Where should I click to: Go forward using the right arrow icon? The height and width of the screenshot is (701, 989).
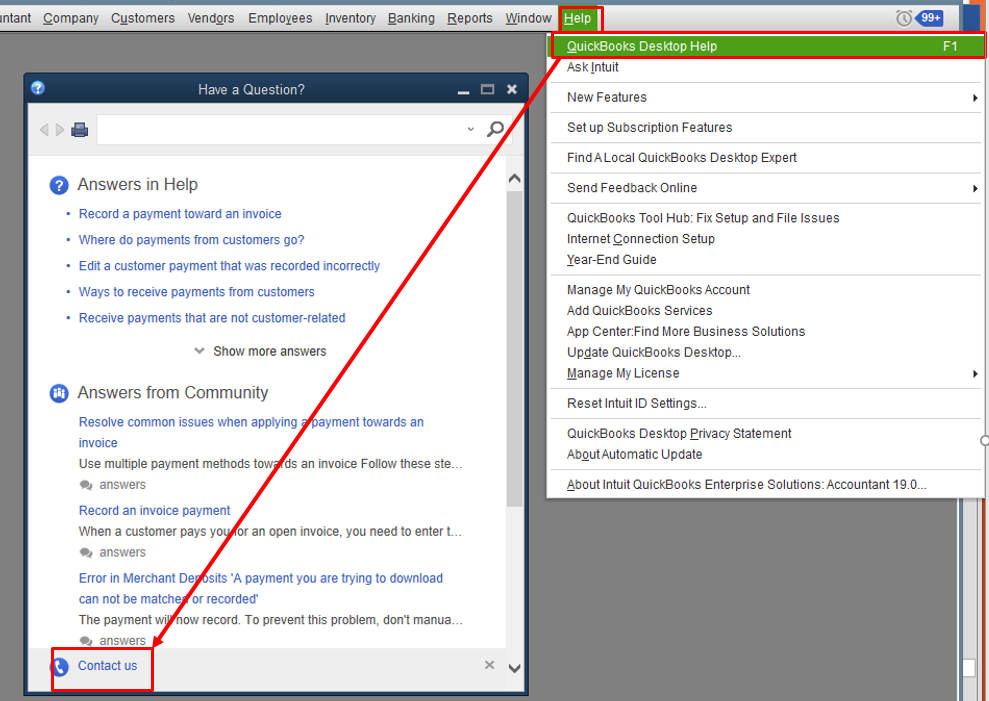point(60,130)
